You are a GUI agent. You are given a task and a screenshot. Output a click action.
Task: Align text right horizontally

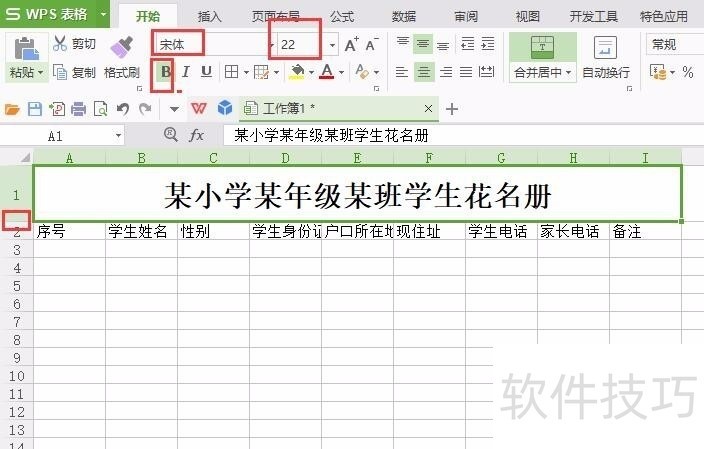[x=446, y=72]
